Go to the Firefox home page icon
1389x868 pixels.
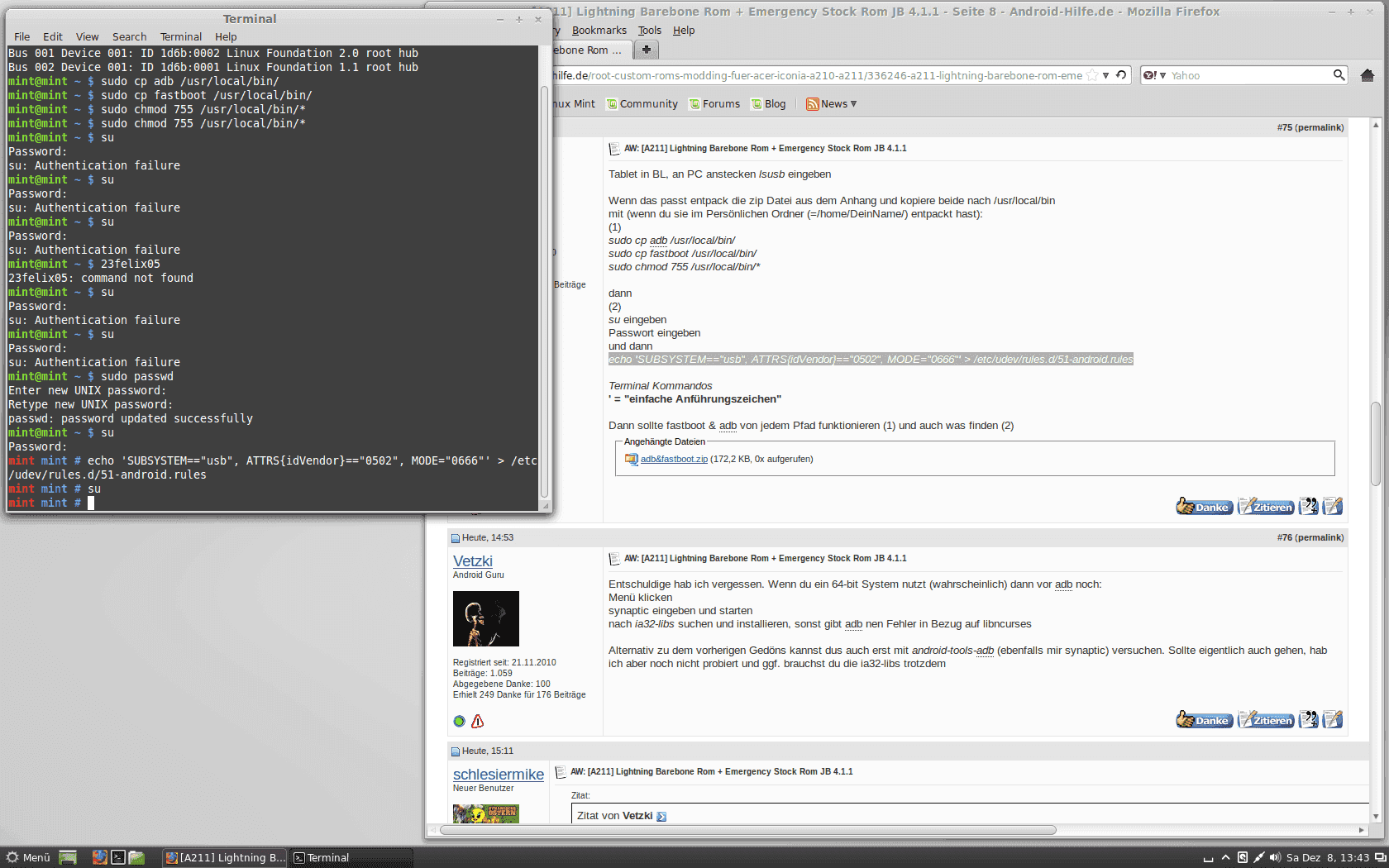[x=1368, y=75]
